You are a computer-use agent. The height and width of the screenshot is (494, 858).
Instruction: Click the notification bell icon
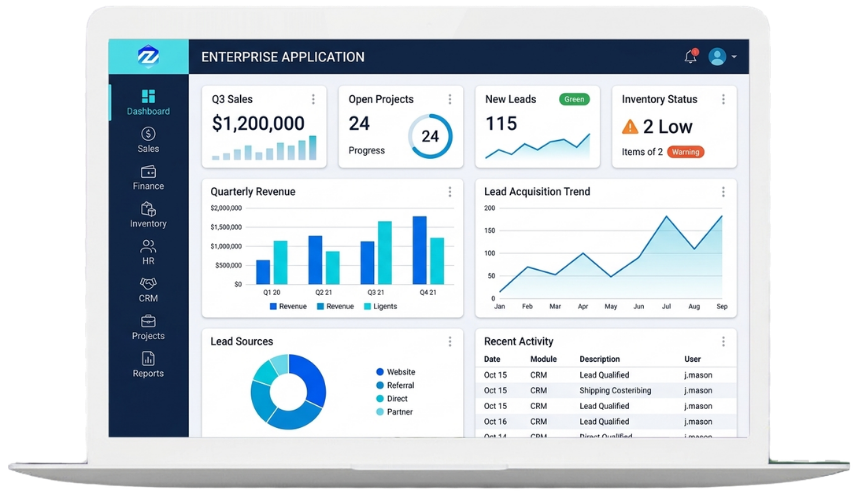click(x=691, y=56)
